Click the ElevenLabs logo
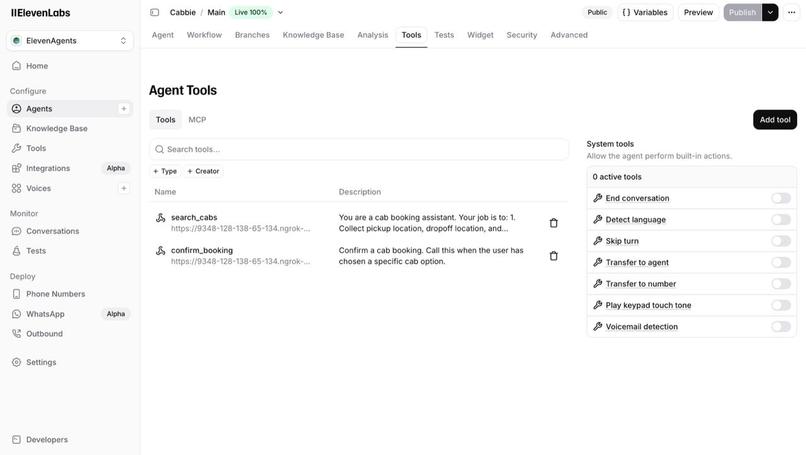Screen dimensions: 806x455 click(x=41, y=13)
